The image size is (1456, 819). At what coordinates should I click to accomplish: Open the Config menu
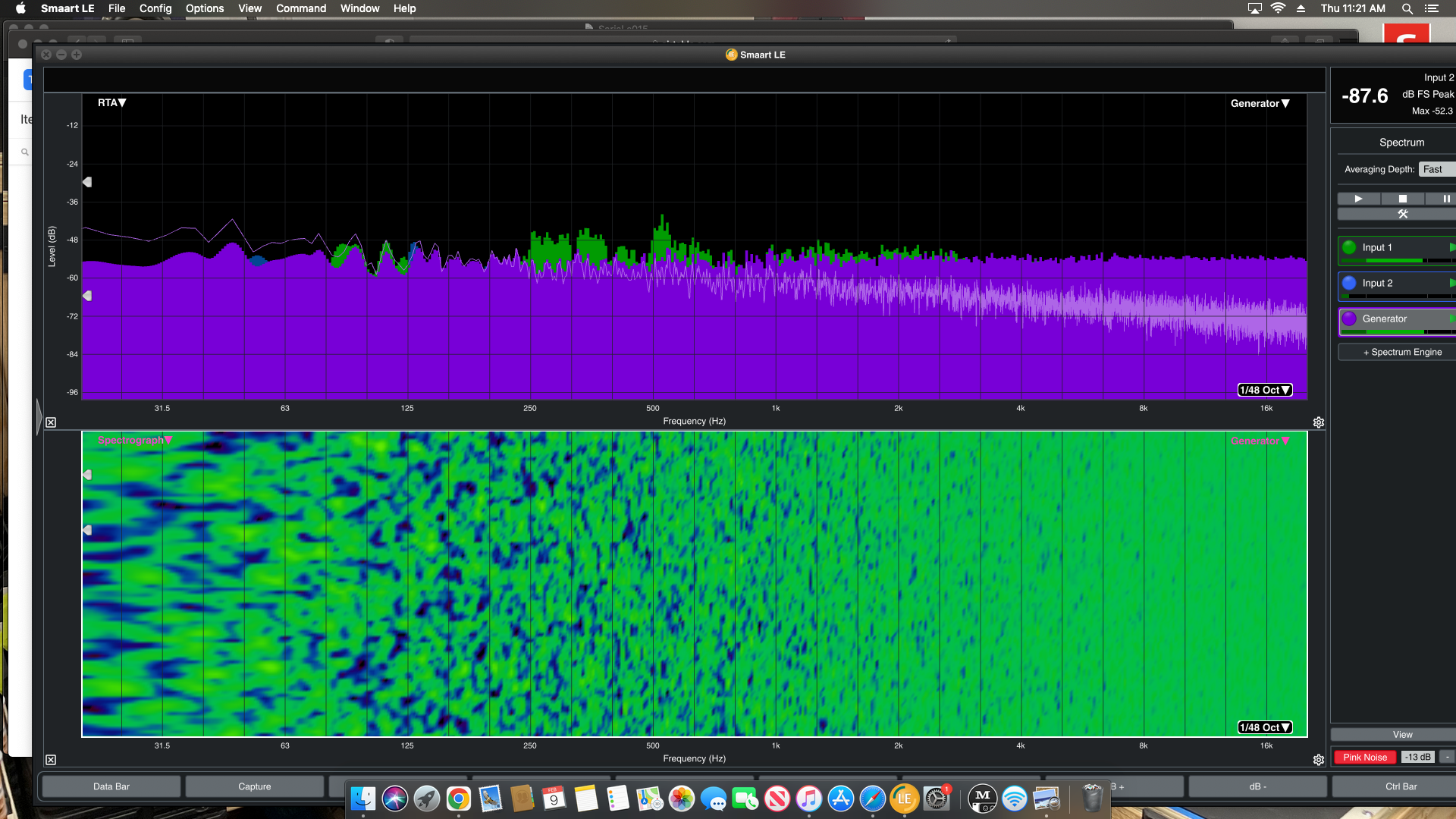tap(155, 8)
